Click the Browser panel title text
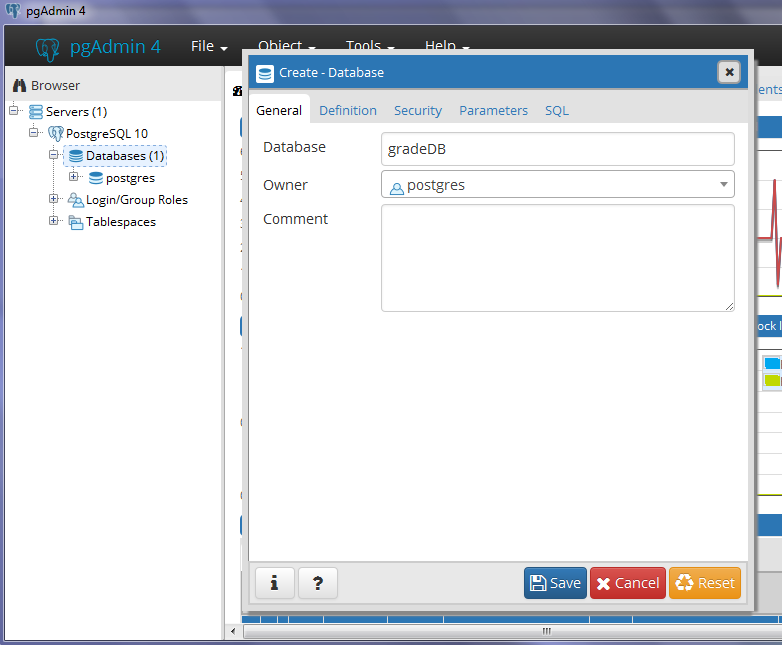This screenshot has width=782, height=645. pos(55,86)
